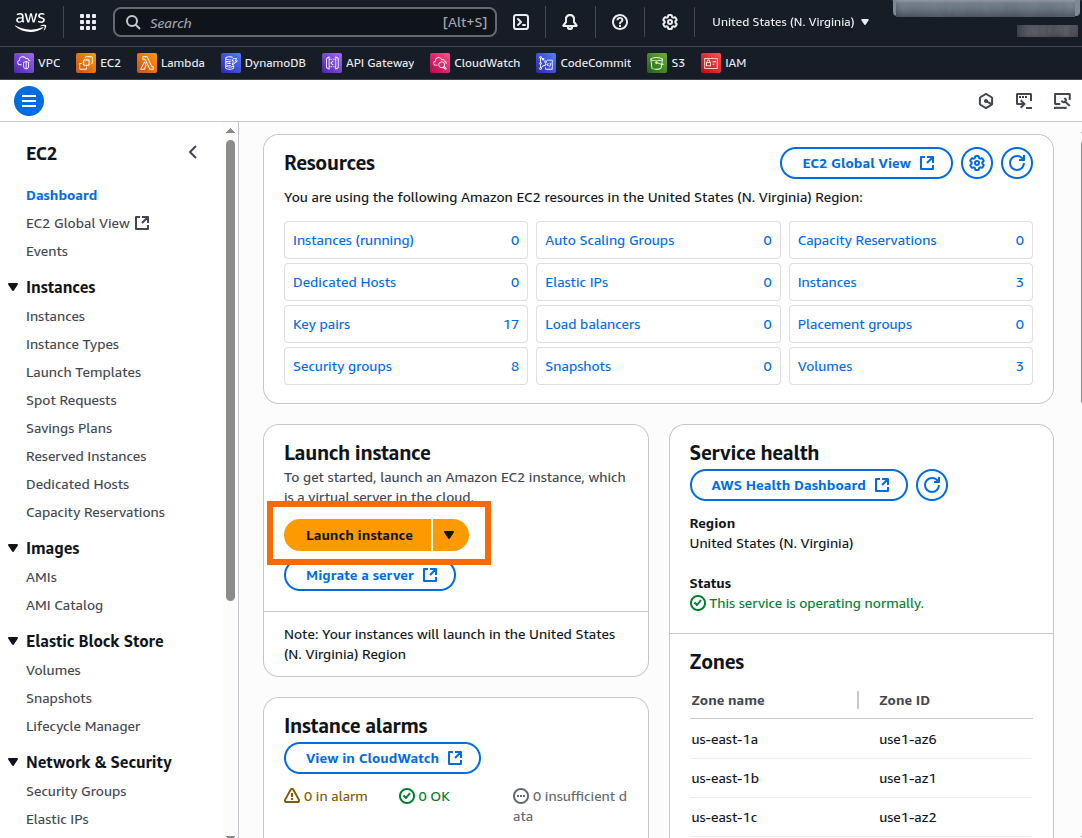Viewport: 1082px width, 838px height.
Task: Open the Resources panel settings gear
Action: pyautogui.click(x=976, y=162)
